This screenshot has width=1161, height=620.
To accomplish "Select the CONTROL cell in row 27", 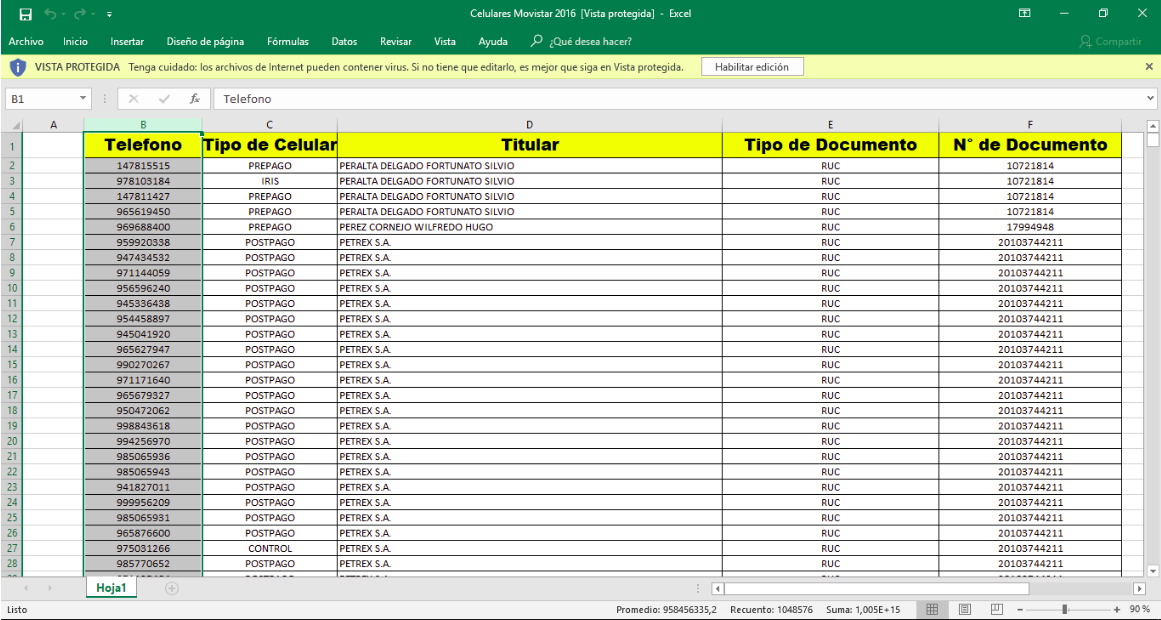I will 270,549.
